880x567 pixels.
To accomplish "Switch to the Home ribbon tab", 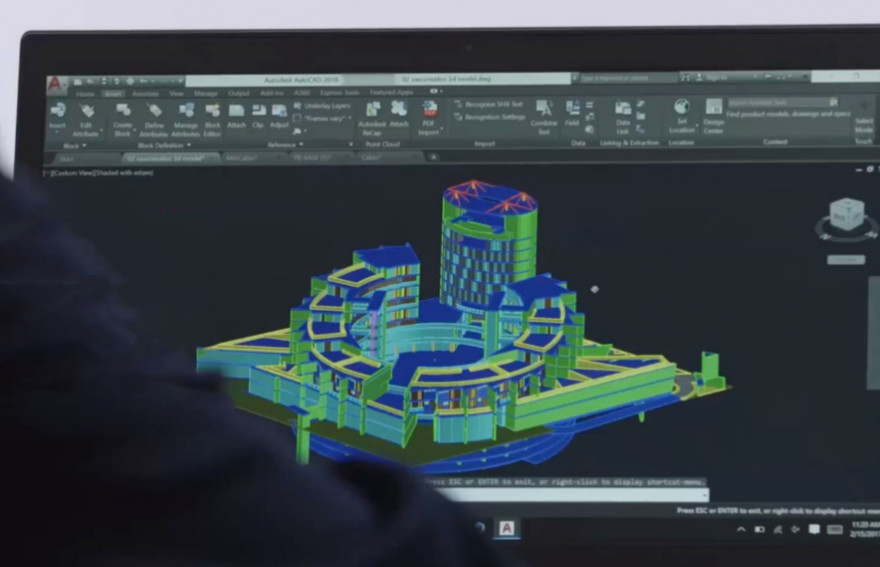I will [85, 94].
